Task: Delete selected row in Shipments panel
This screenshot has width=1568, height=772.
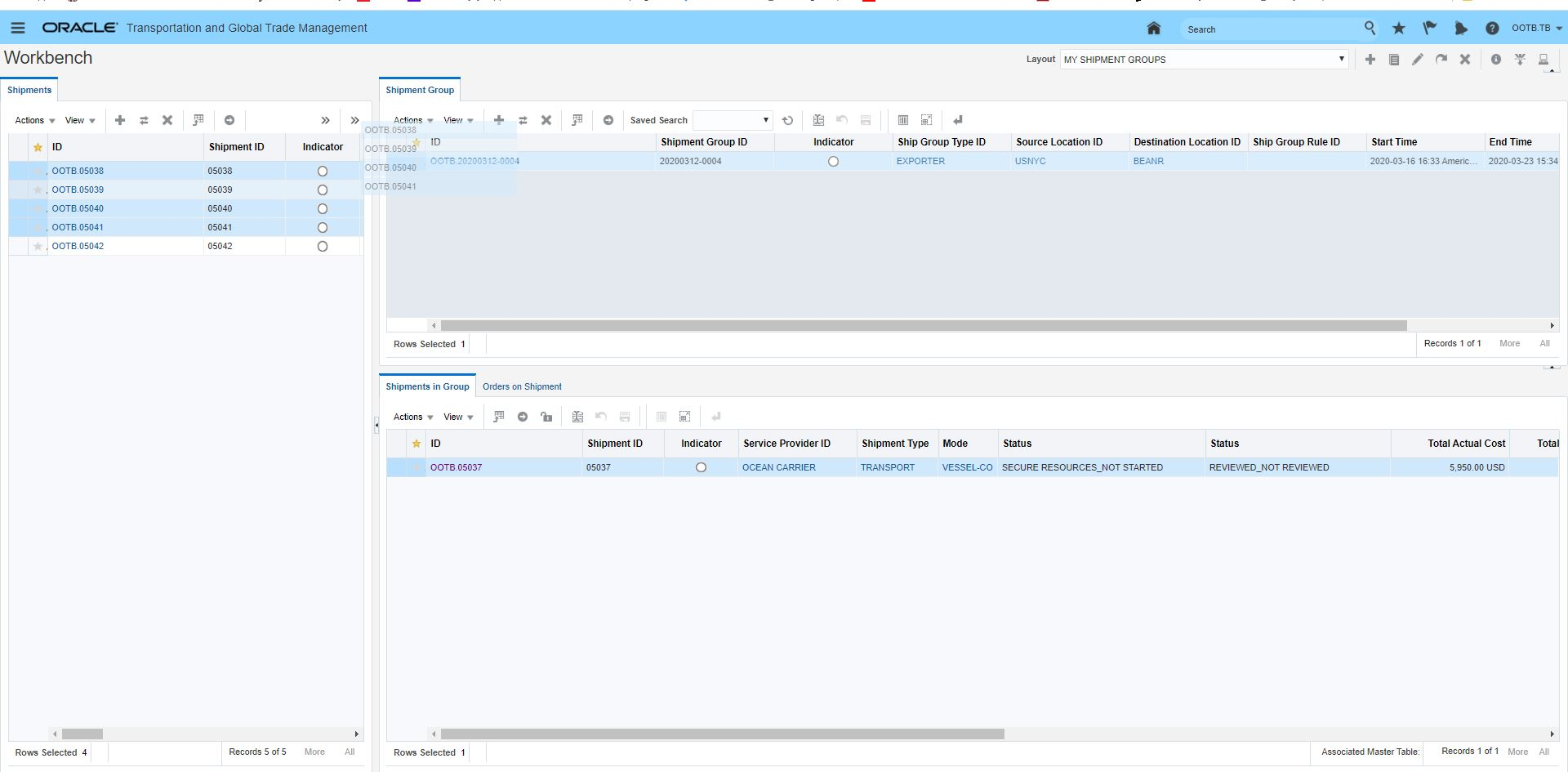Action: click(167, 120)
